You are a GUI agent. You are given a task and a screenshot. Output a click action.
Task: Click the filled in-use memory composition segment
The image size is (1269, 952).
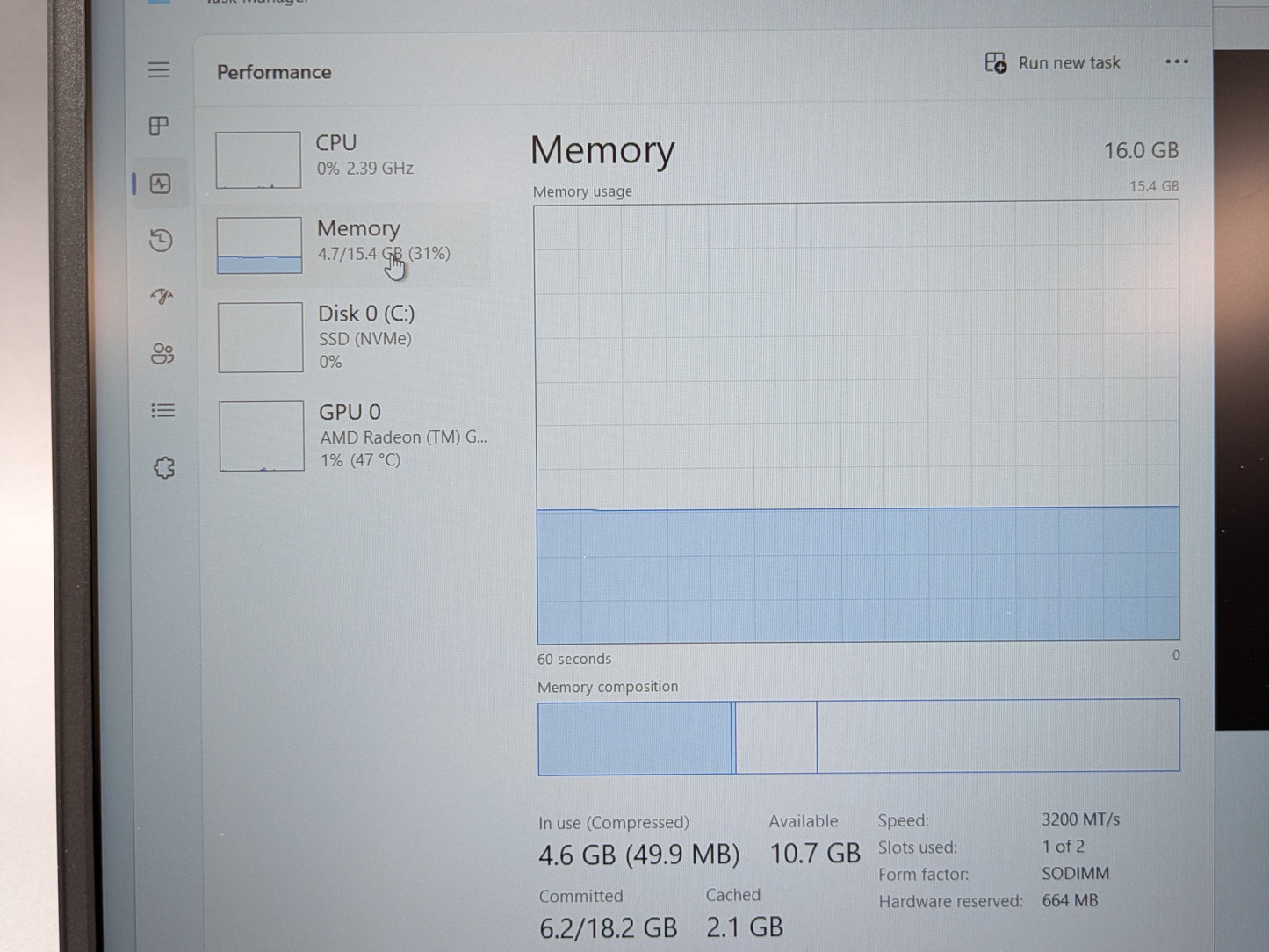634,738
